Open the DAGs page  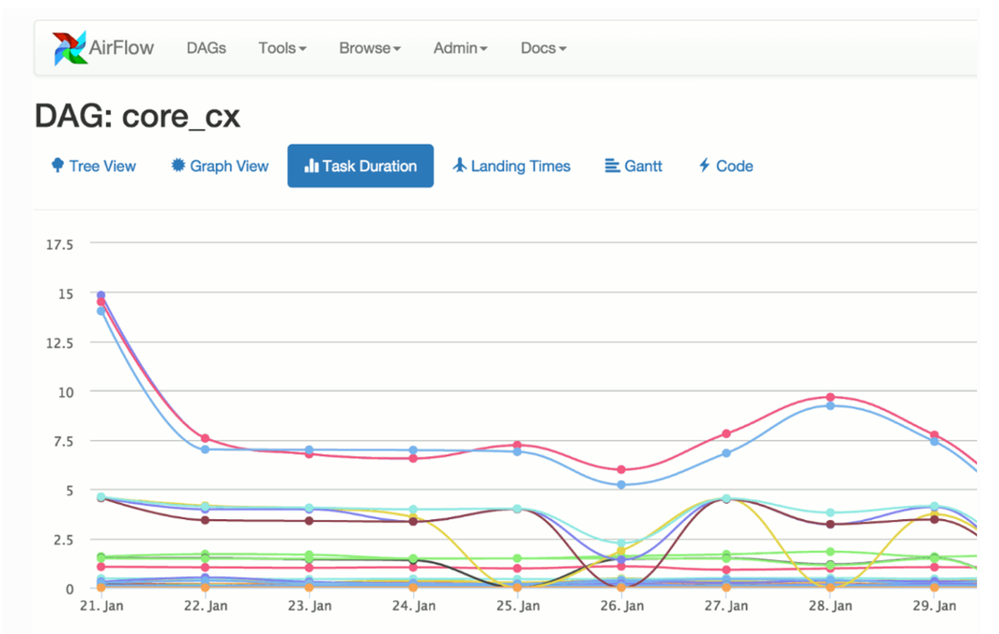point(206,48)
